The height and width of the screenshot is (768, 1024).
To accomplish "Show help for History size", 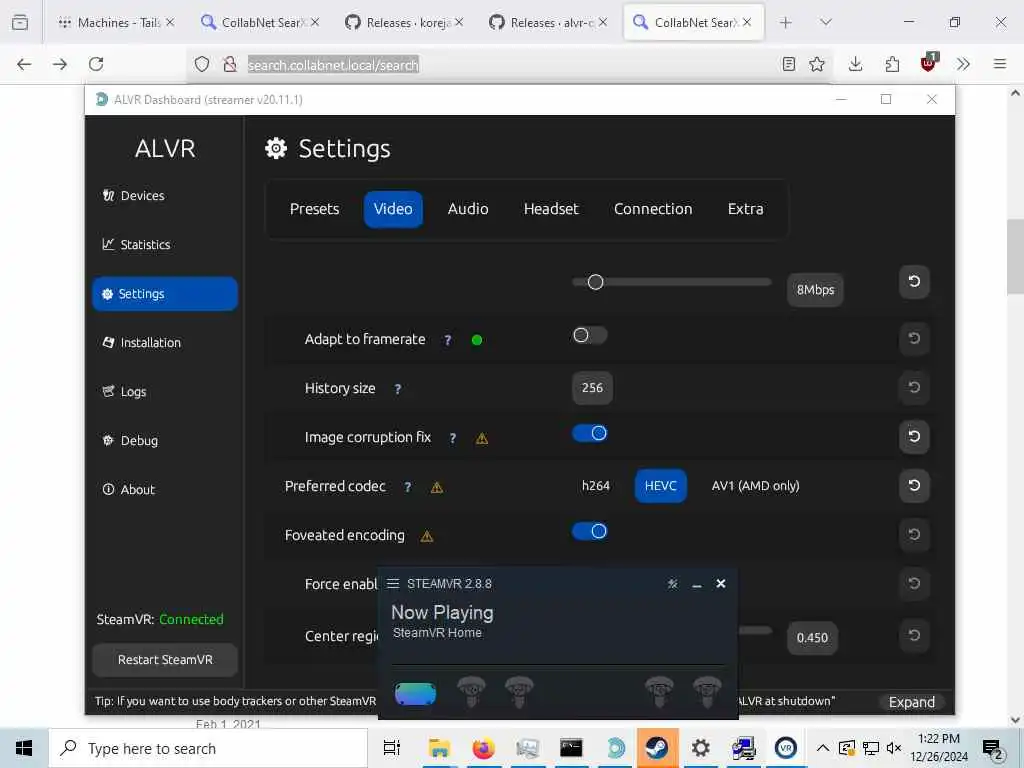I will 398,389.
